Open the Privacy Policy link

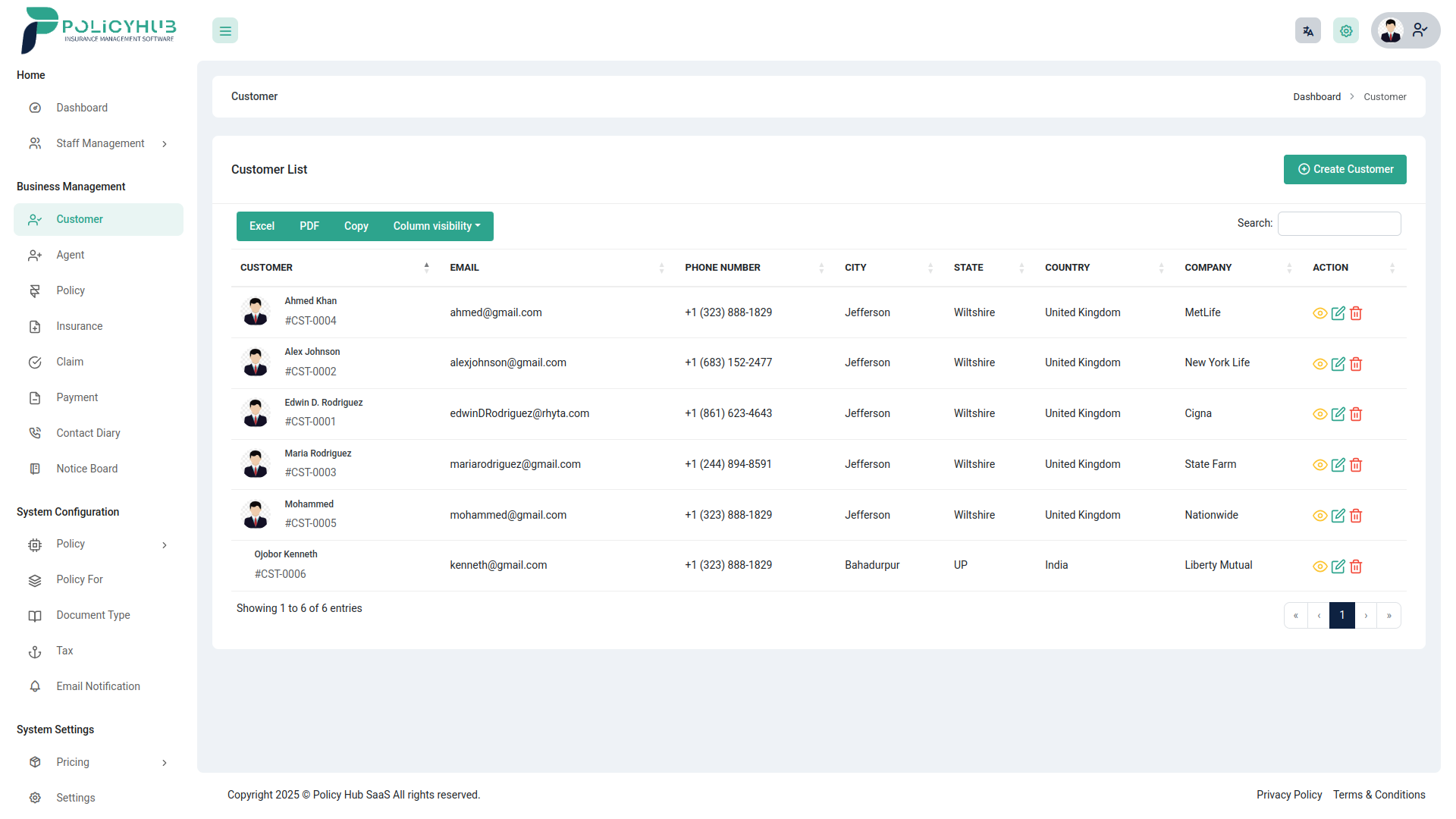(x=1289, y=795)
